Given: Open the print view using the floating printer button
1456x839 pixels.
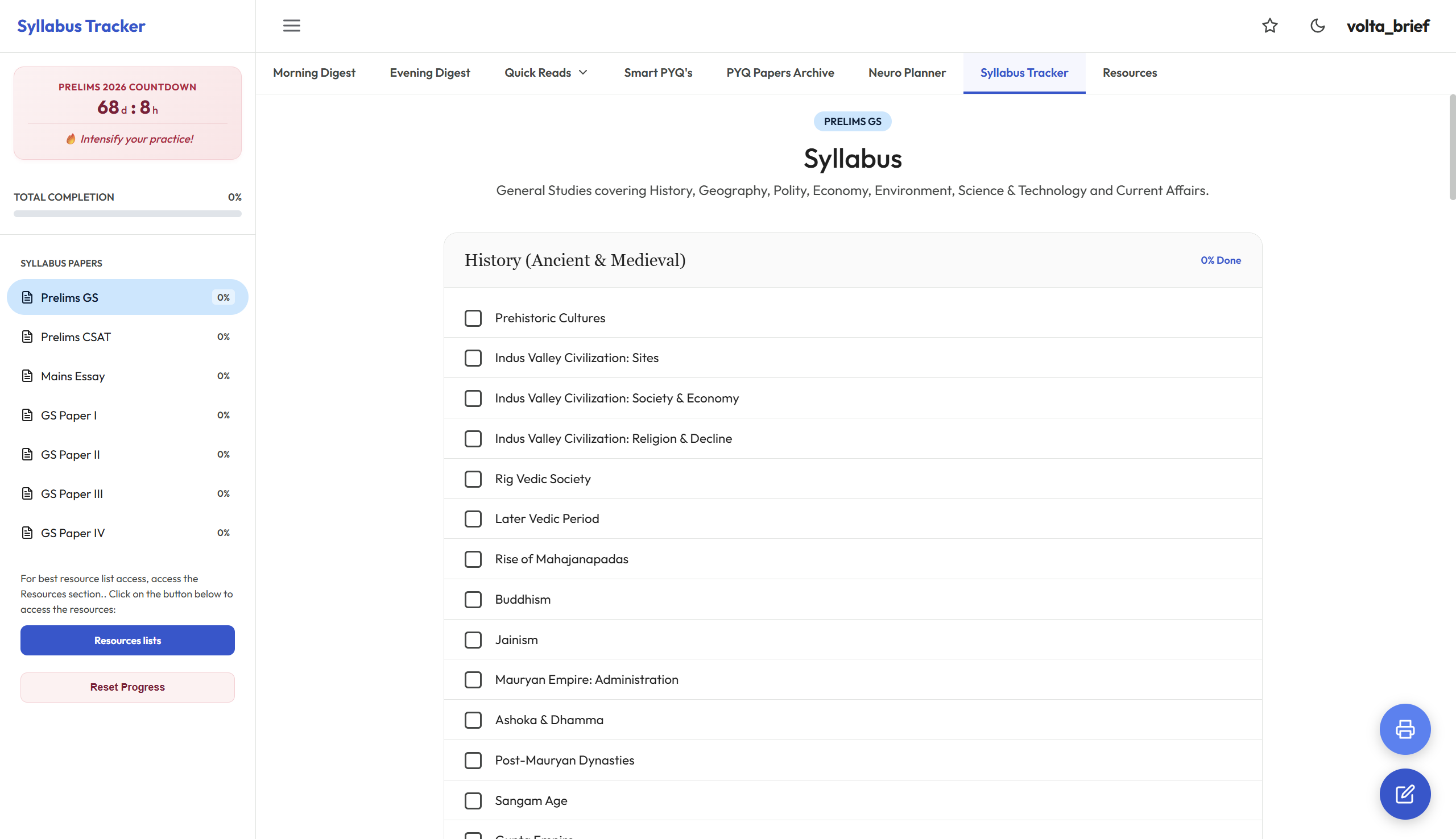Looking at the screenshot, I should click(x=1404, y=729).
